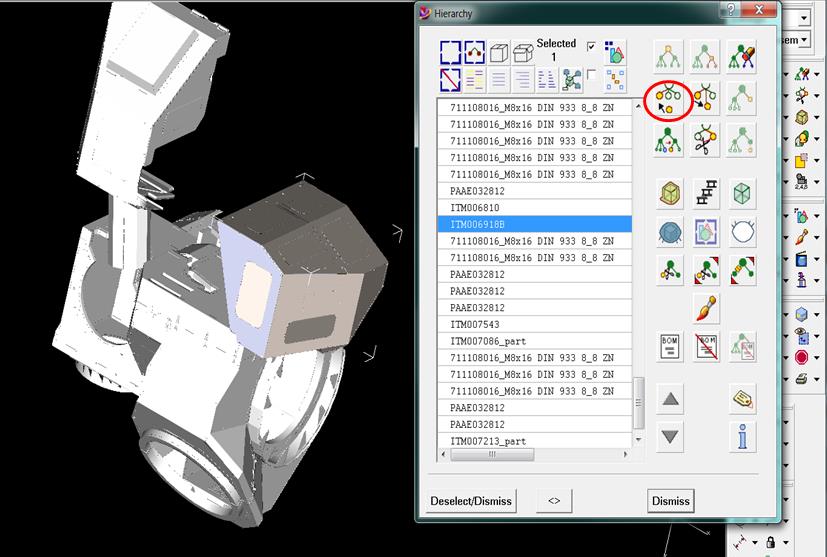Select the highlighted ITM006918B row
Screen dimensions: 827x557
pos(535,225)
